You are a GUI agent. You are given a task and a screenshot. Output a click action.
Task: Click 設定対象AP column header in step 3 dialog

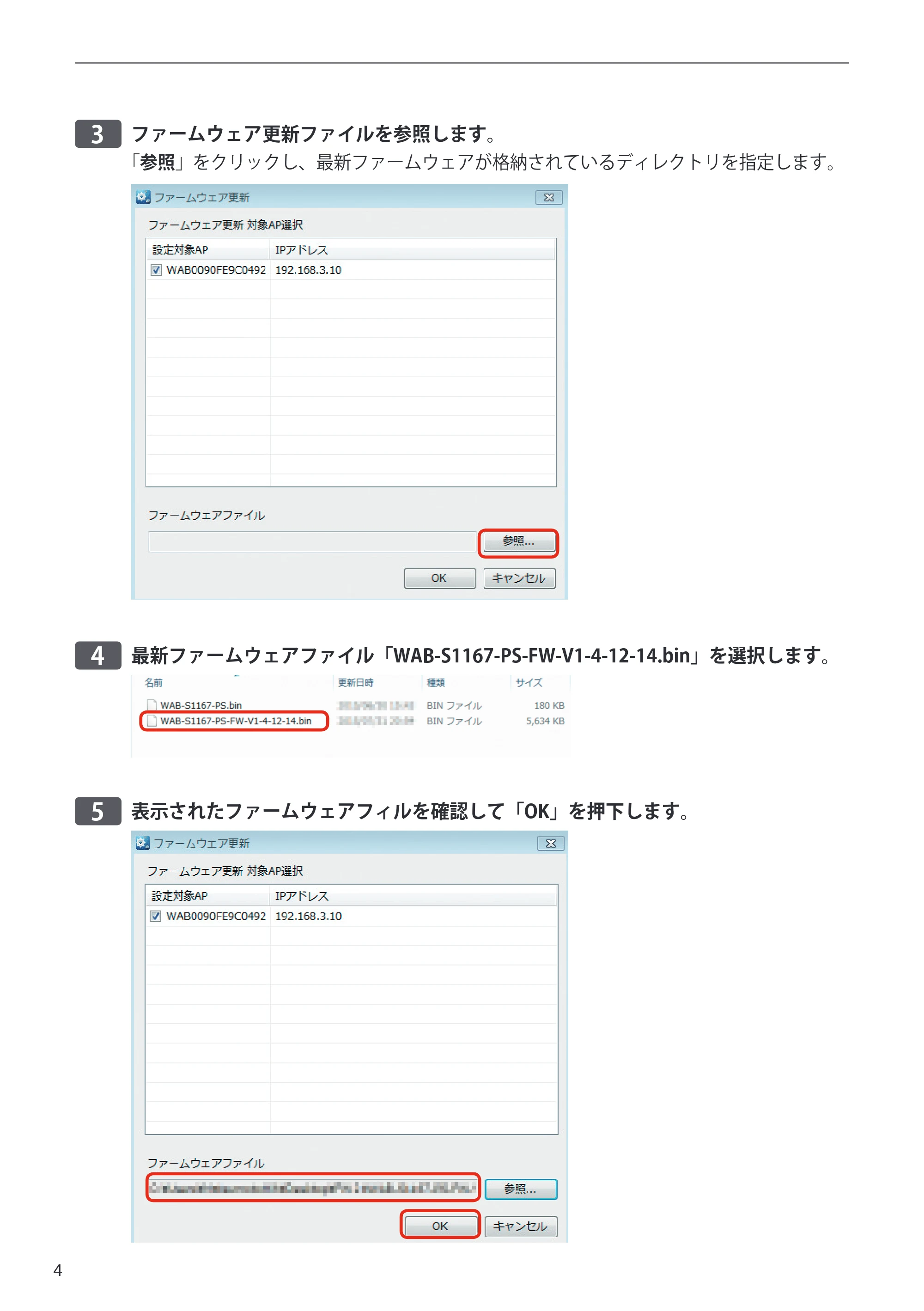[207, 249]
